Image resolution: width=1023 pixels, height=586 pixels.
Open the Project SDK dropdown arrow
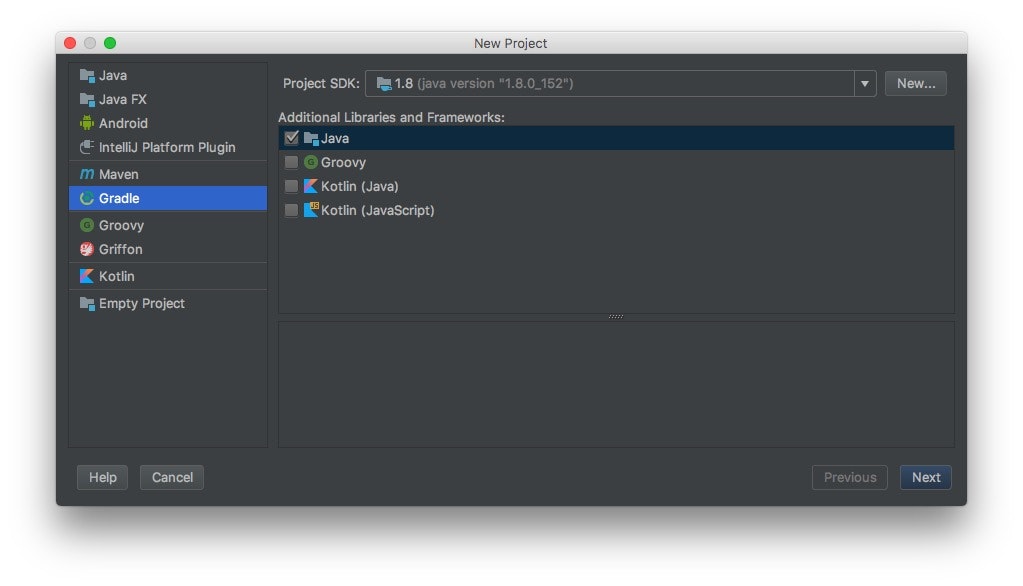point(864,84)
